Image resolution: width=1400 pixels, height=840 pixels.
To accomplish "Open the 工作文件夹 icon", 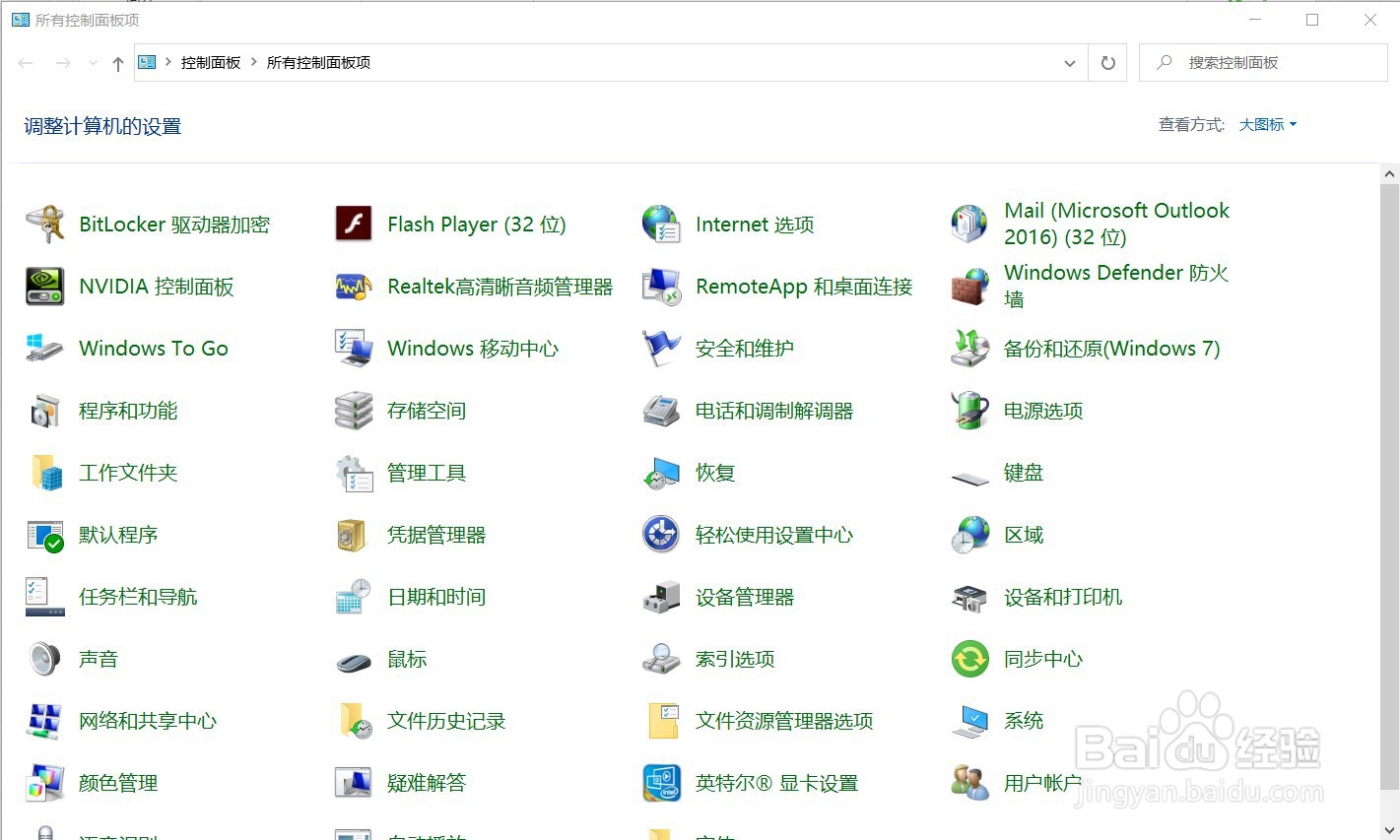I will coord(45,473).
